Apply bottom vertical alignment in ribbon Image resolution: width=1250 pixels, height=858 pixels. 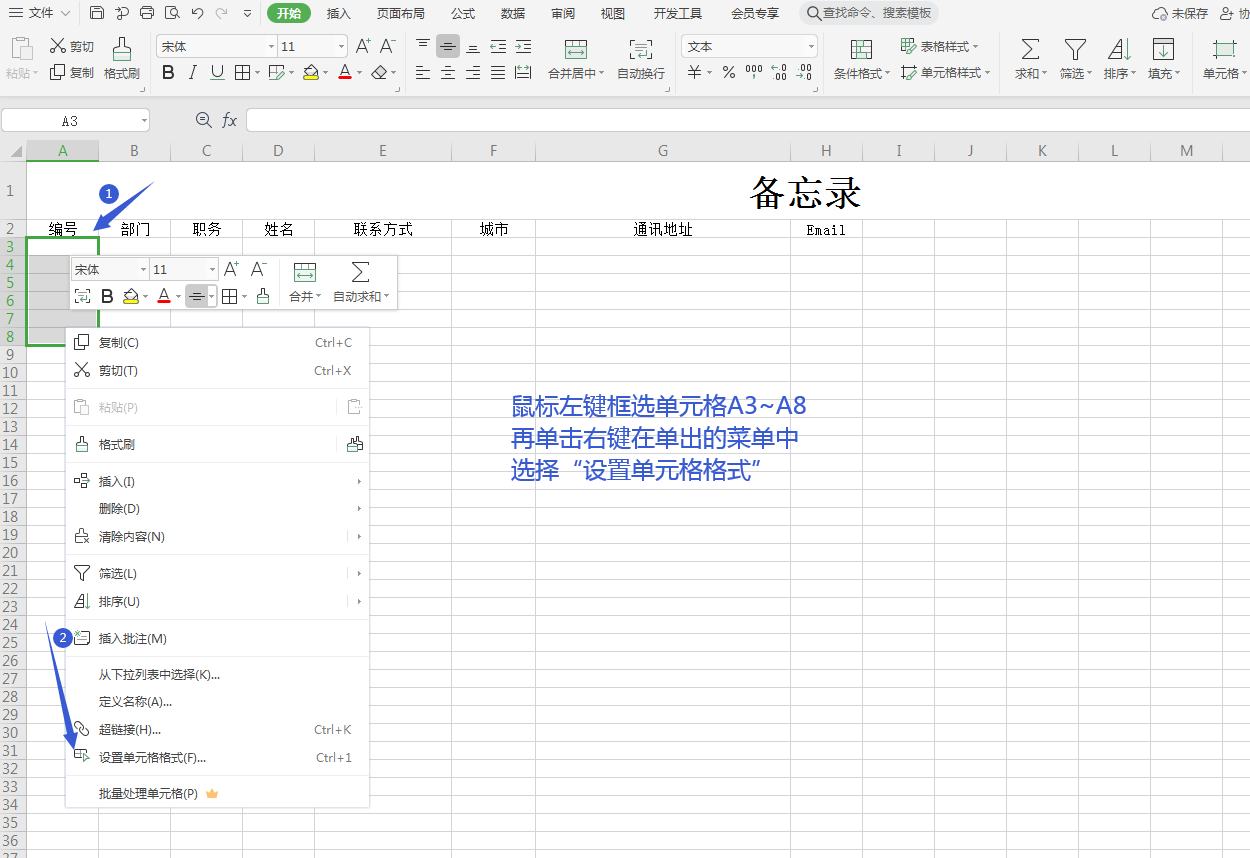coord(473,46)
